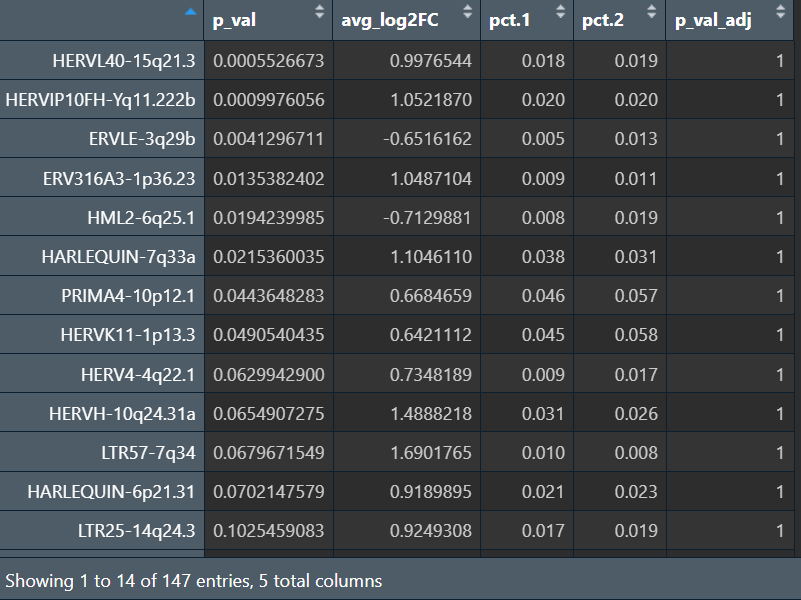Click avg_log2FC value 1.4888218
The height and width of the screenshot is (600, 801).
427,413
